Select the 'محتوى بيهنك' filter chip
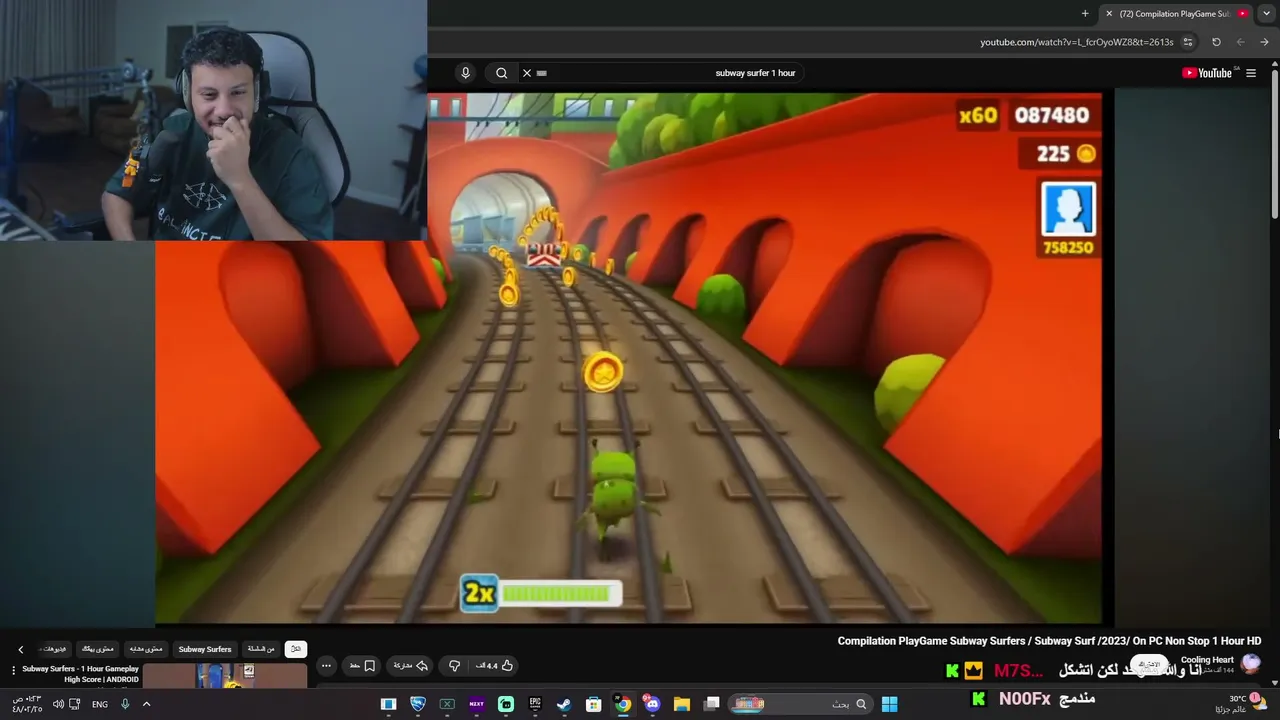 point(98,649)
